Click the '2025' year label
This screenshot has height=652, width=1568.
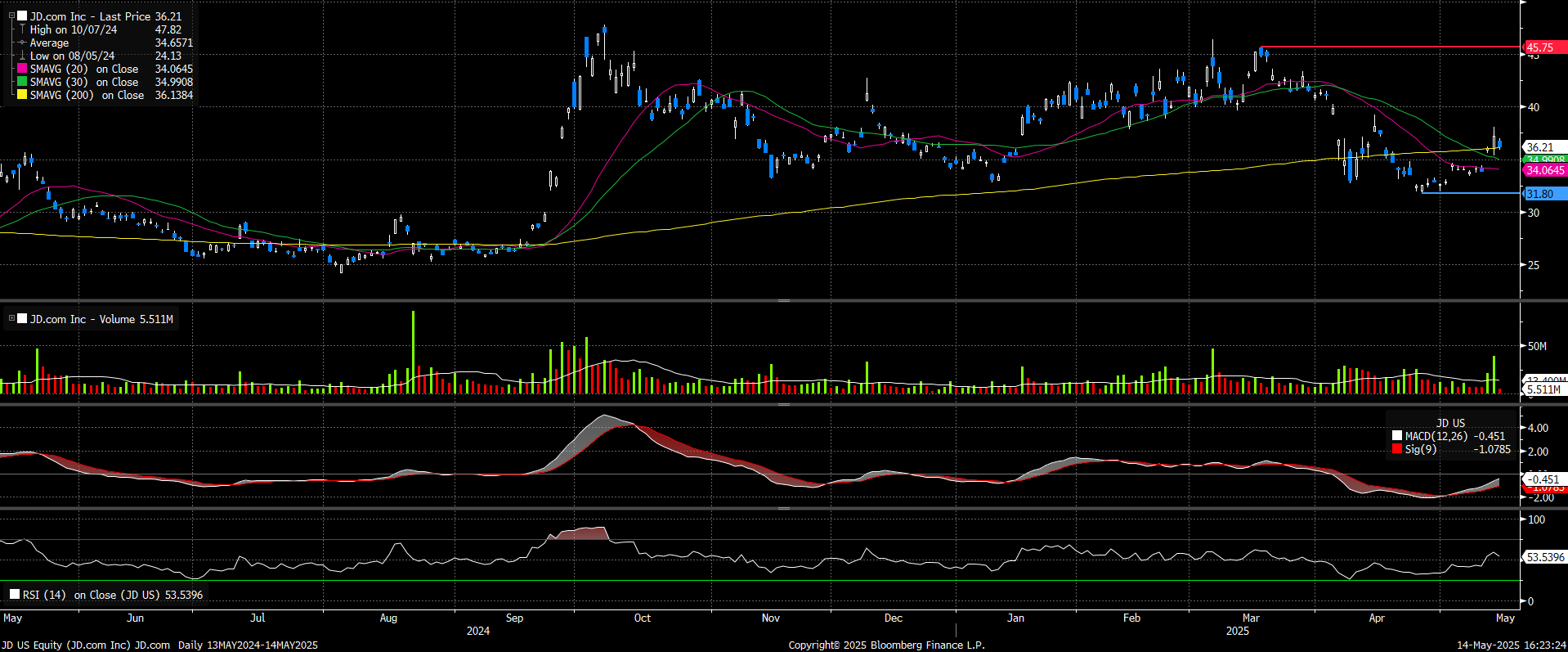point(1238,631)
